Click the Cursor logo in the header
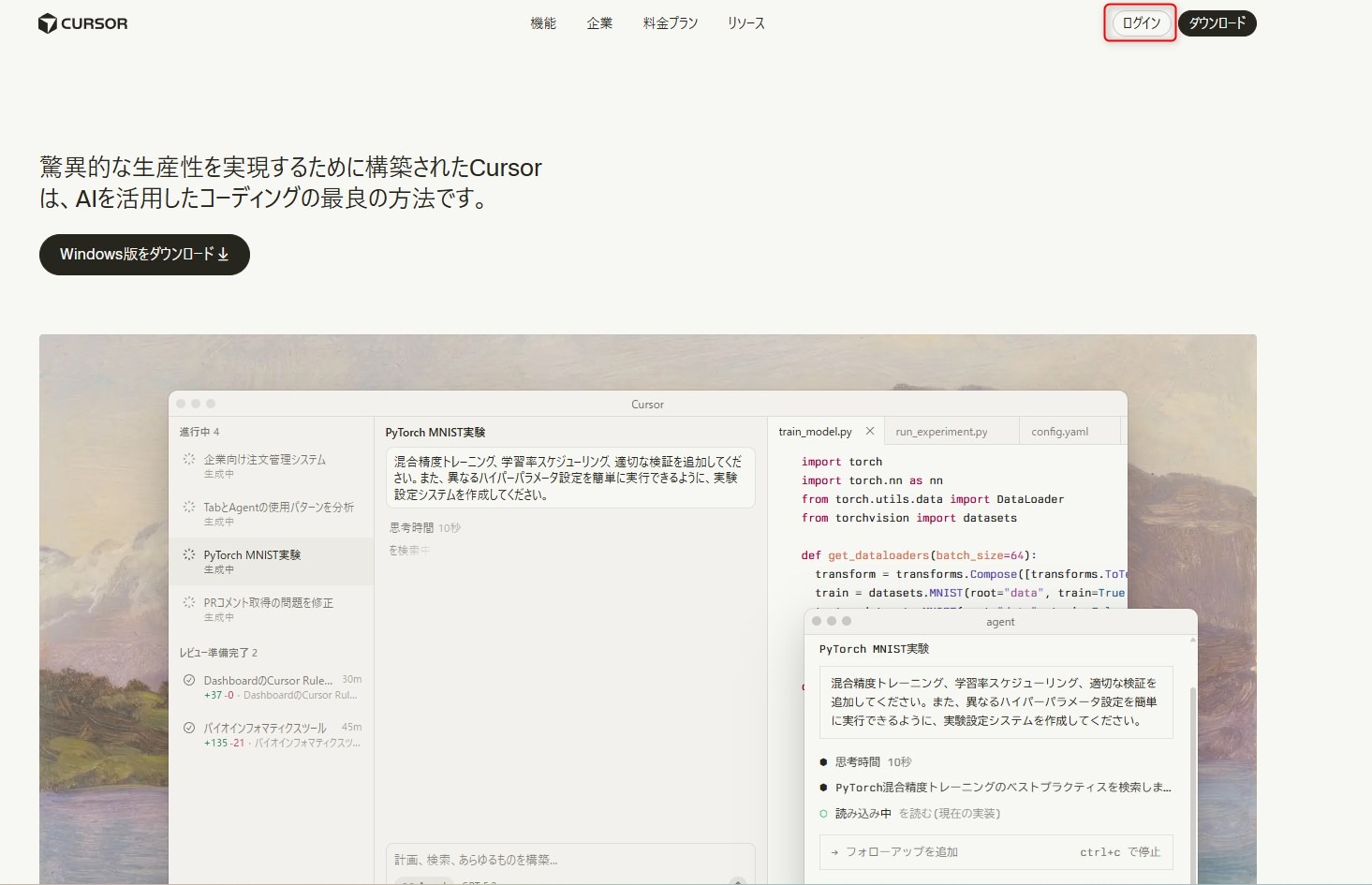Viewport: 1372px width, 885px height. [x=82, y=23]
